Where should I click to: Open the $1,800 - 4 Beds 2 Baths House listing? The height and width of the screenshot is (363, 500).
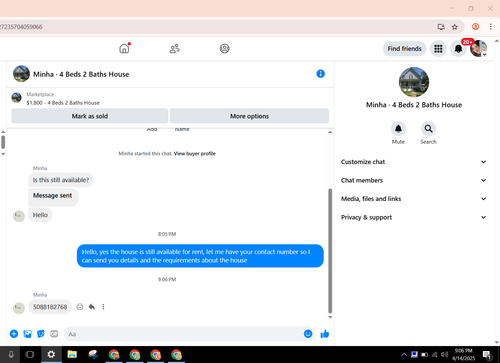(63, 103)
